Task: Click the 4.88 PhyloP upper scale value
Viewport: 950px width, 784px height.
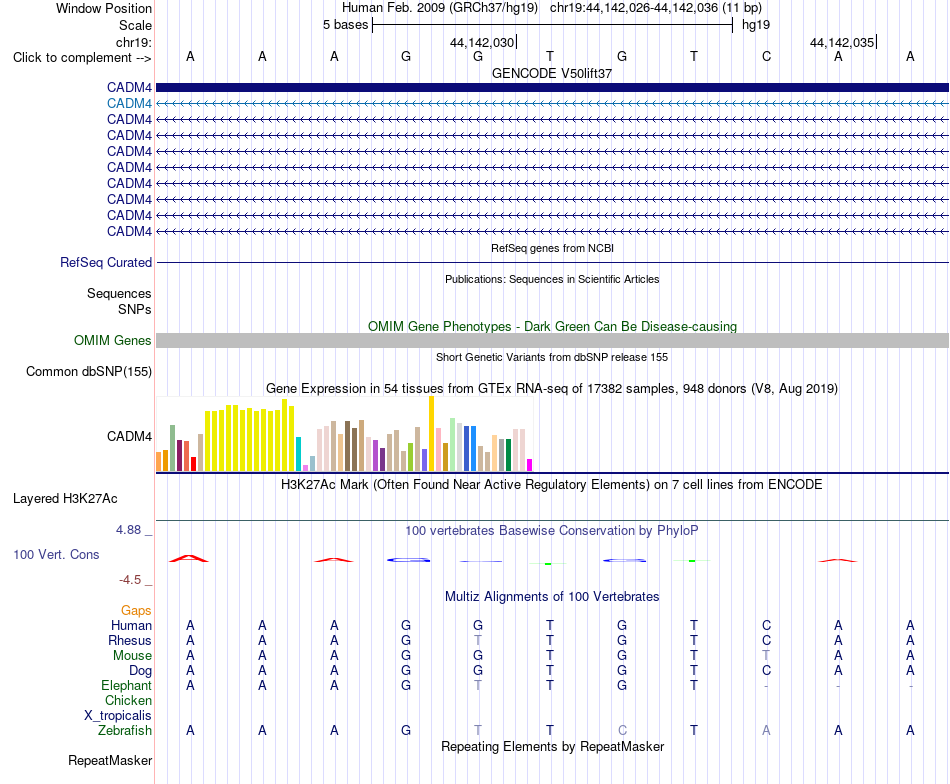Action: pos(128,530)
